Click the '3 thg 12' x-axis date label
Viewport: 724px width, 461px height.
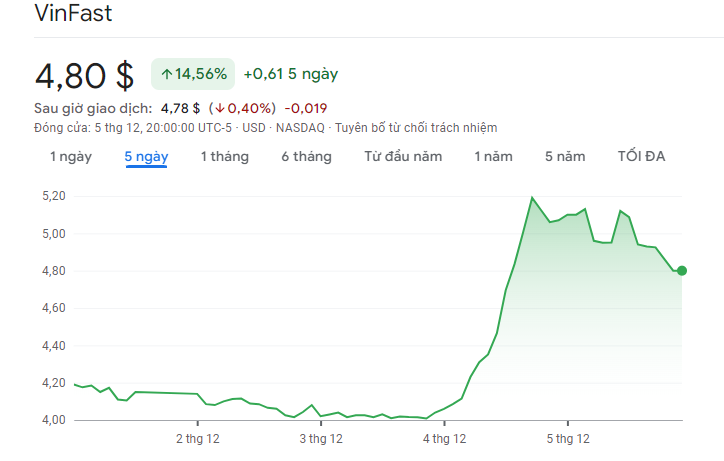(321, 439)
